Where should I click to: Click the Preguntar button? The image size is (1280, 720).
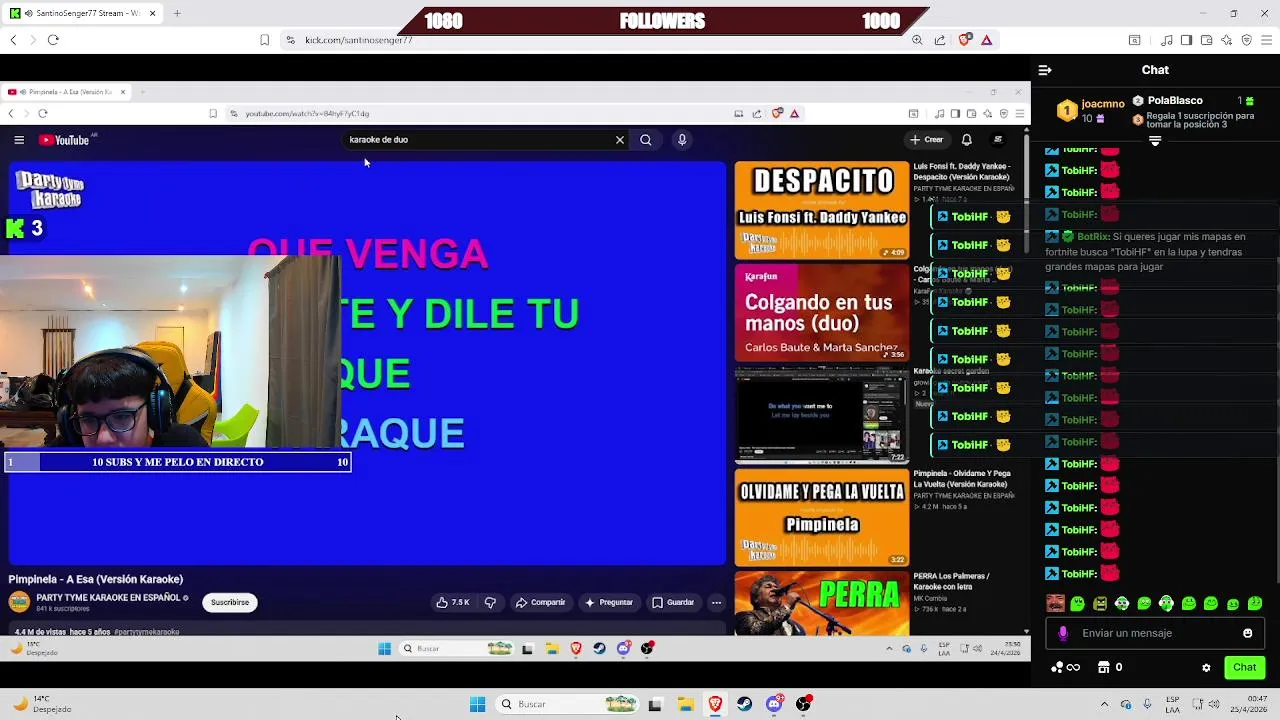(x=609, y=602)
